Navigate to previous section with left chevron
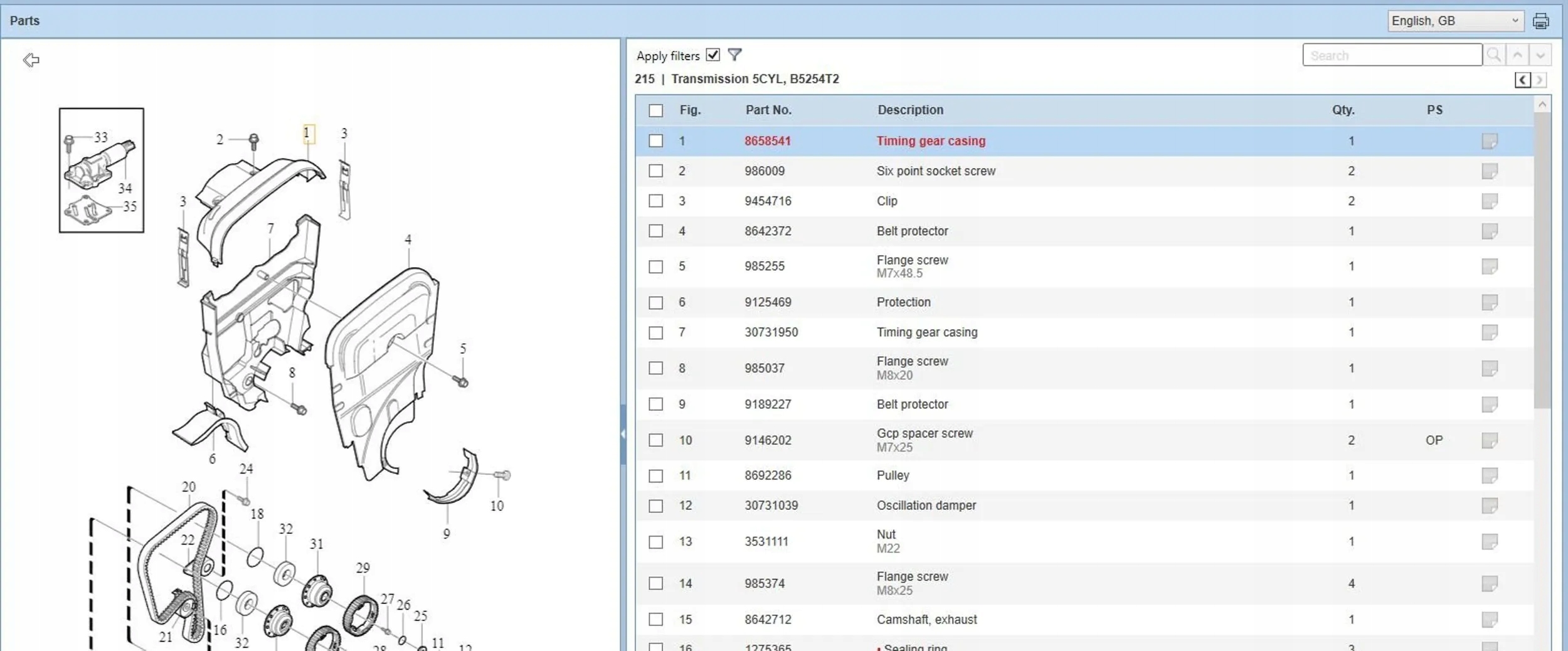 [x=1522, y=80]
